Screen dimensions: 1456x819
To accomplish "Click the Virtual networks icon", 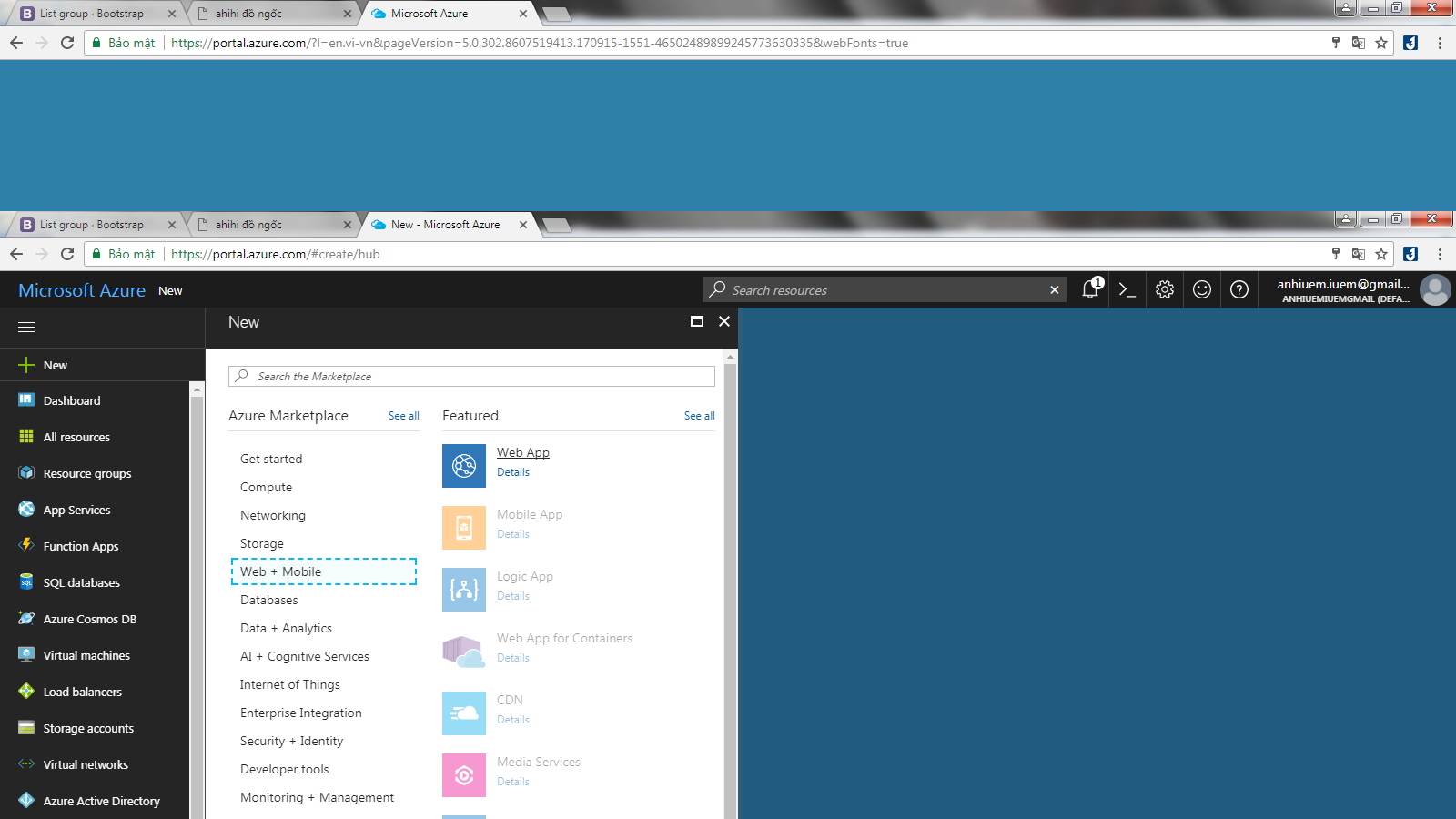I will click(x=26, y=763).
